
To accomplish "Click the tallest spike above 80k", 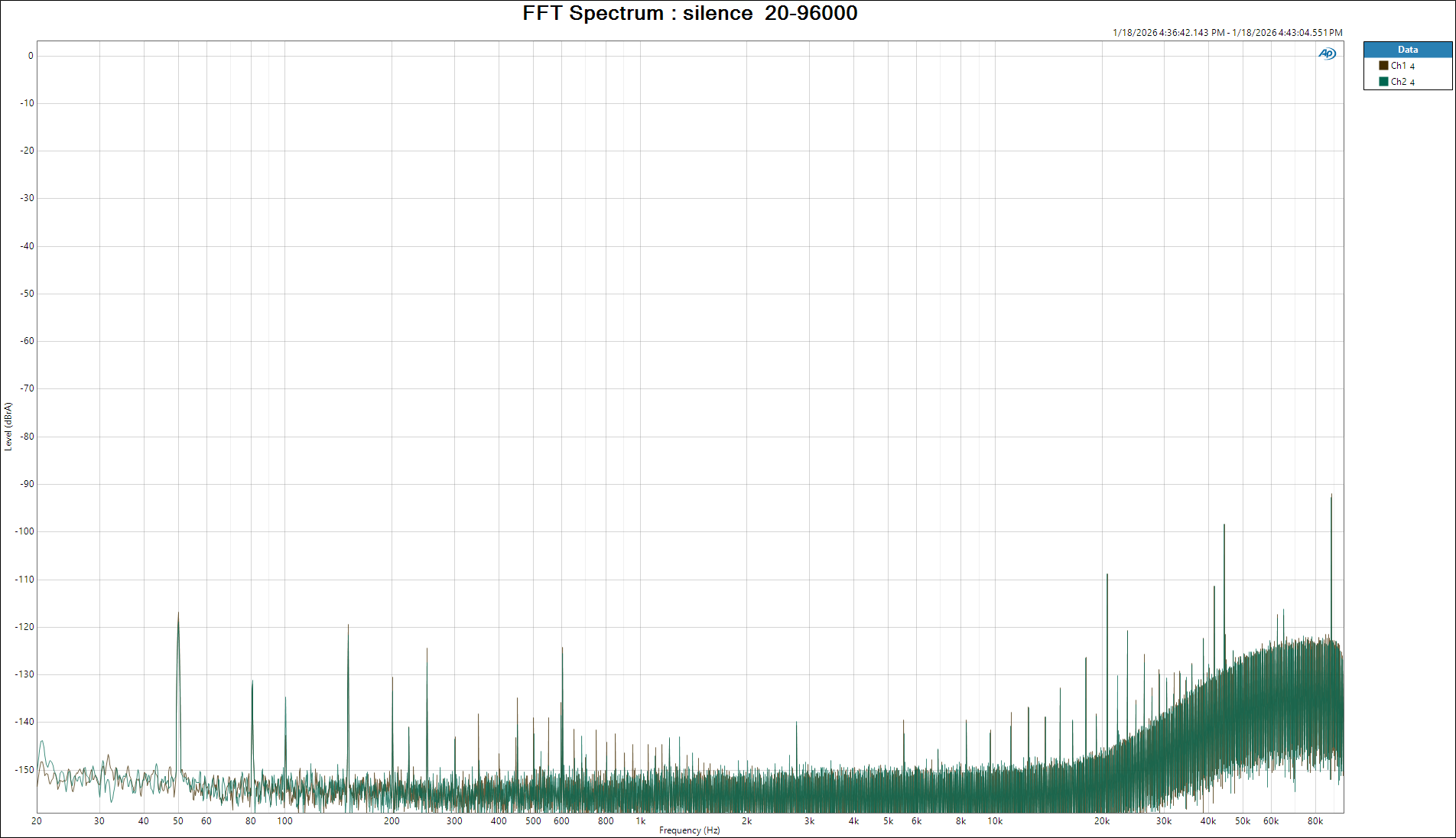I will 1331,495.
